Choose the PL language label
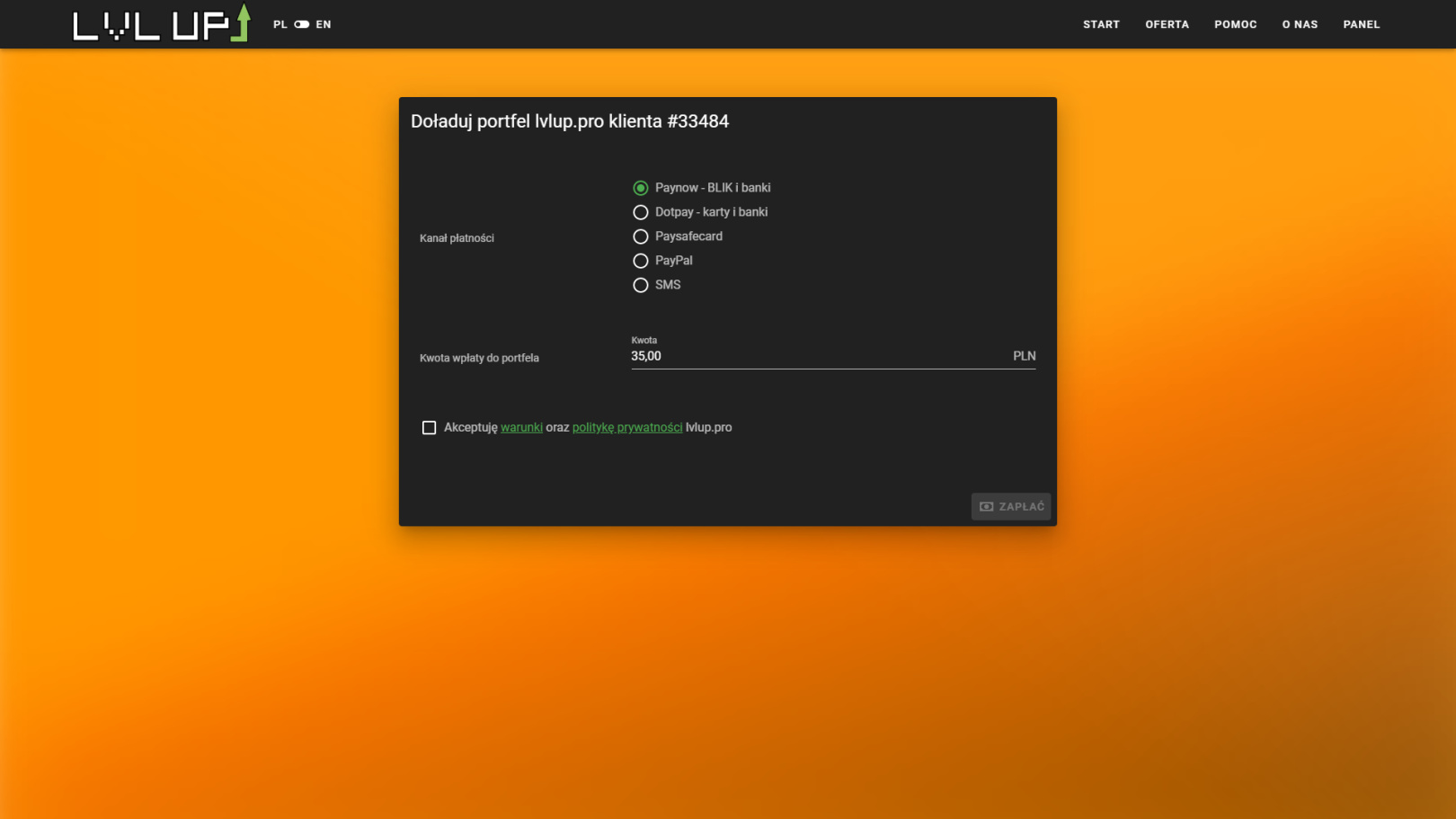 pos(280,24)
